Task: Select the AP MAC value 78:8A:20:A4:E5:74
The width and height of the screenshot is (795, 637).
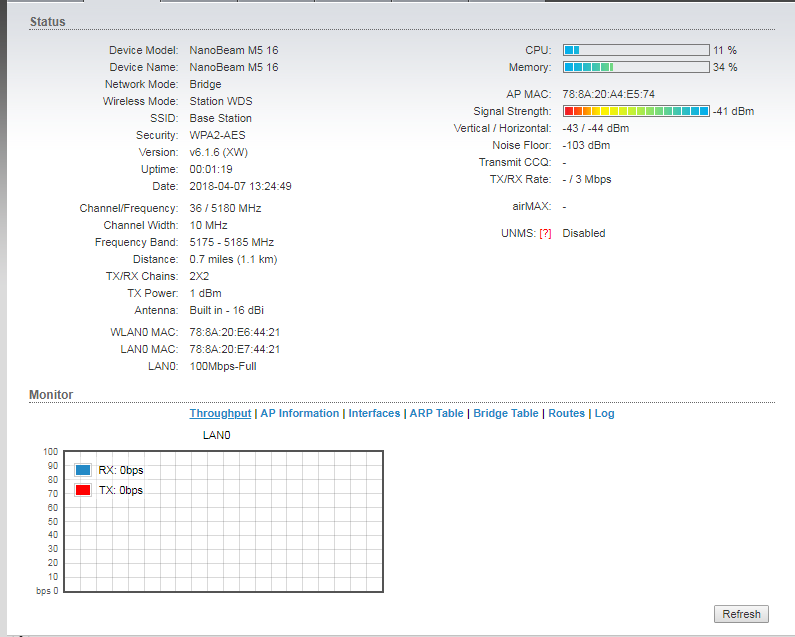Action: (x=608, y=94)
